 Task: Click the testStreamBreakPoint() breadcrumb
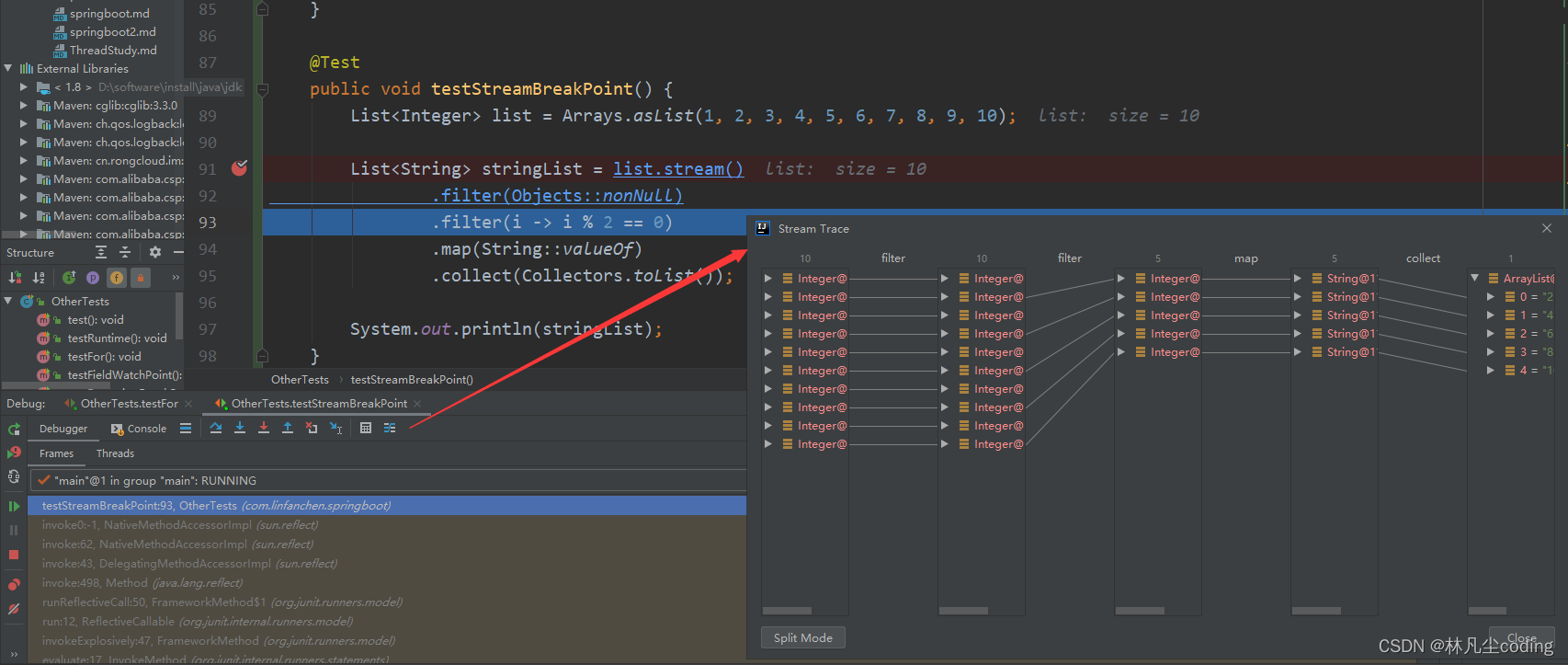(412, 379)
